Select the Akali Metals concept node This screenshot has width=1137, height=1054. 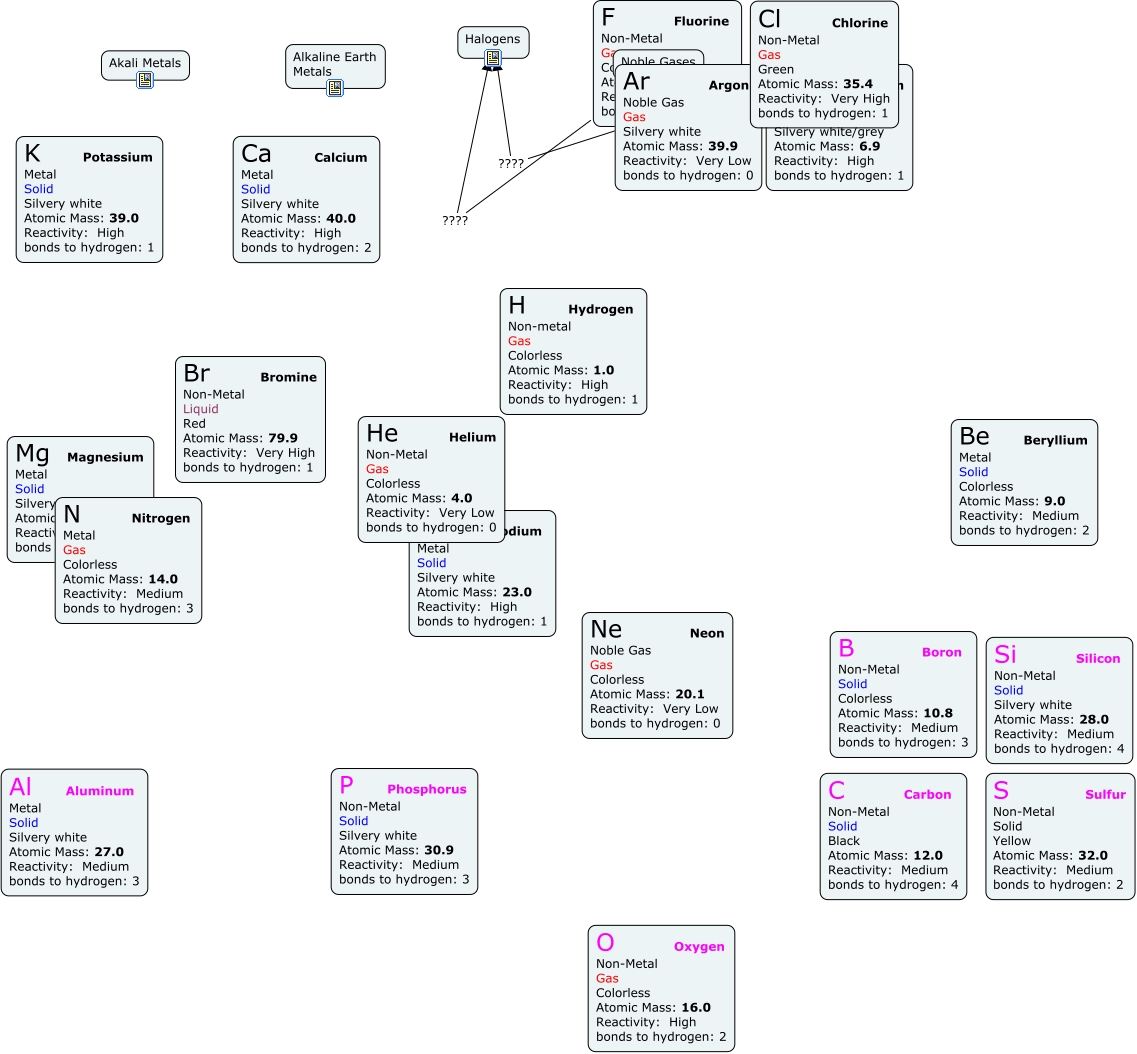[145, 62]
